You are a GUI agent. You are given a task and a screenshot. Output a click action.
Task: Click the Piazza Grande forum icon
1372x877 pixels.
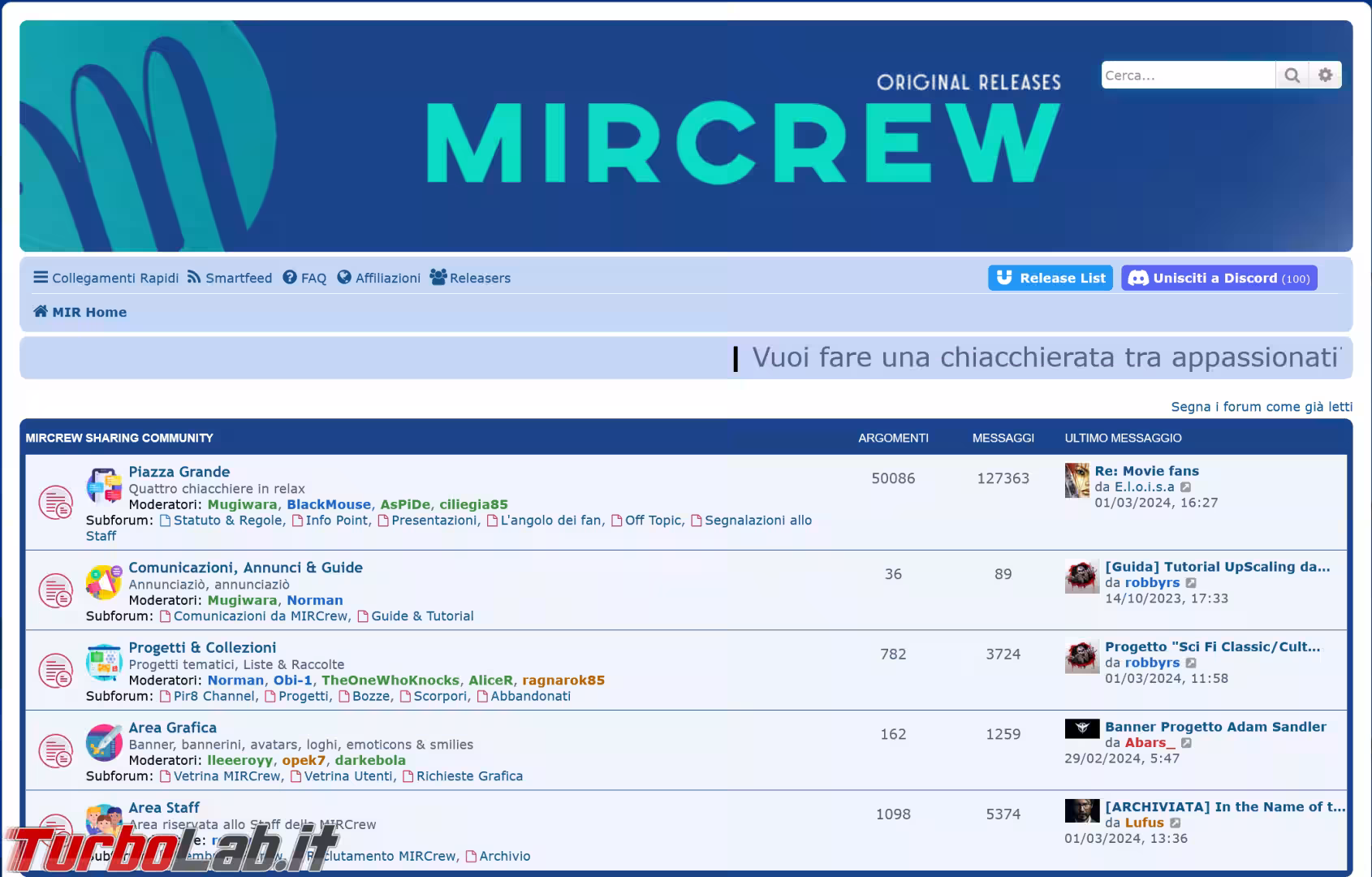pyautogui.click(x=104, y=486)
